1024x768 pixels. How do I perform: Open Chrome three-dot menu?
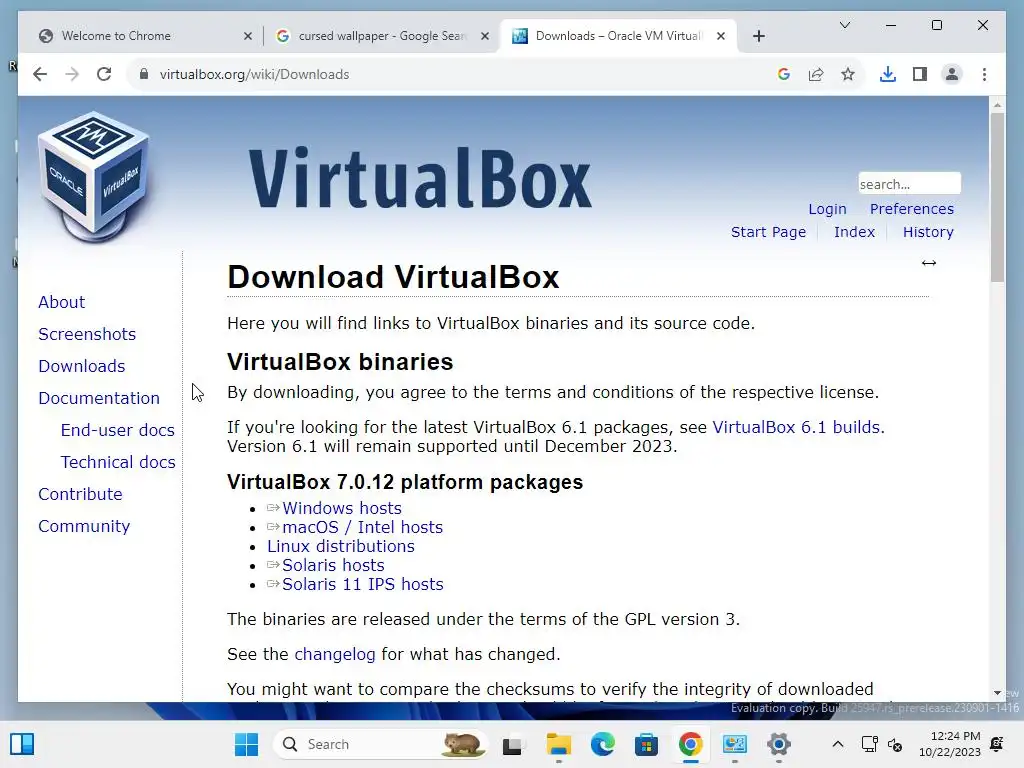(984, 74)
